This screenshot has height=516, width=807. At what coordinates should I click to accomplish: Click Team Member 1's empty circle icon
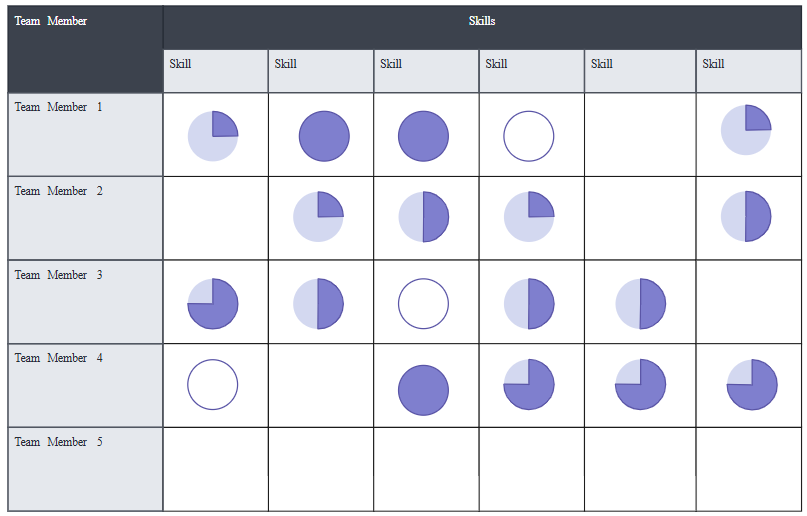tap(528, 136)
